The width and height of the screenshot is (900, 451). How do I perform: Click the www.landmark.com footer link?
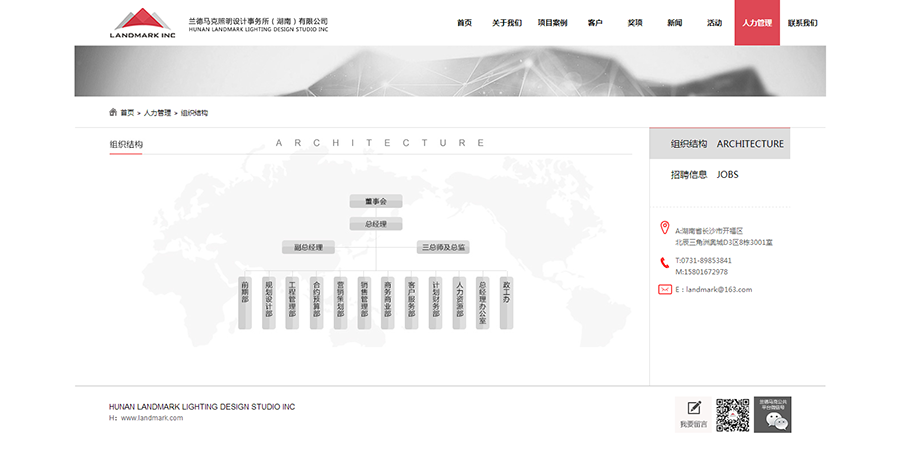click(152, 418)
